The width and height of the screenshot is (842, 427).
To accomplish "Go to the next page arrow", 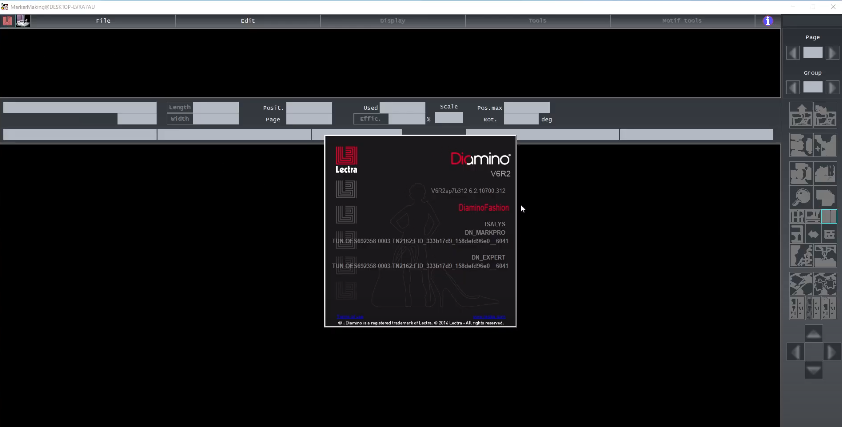I will 833,53.
